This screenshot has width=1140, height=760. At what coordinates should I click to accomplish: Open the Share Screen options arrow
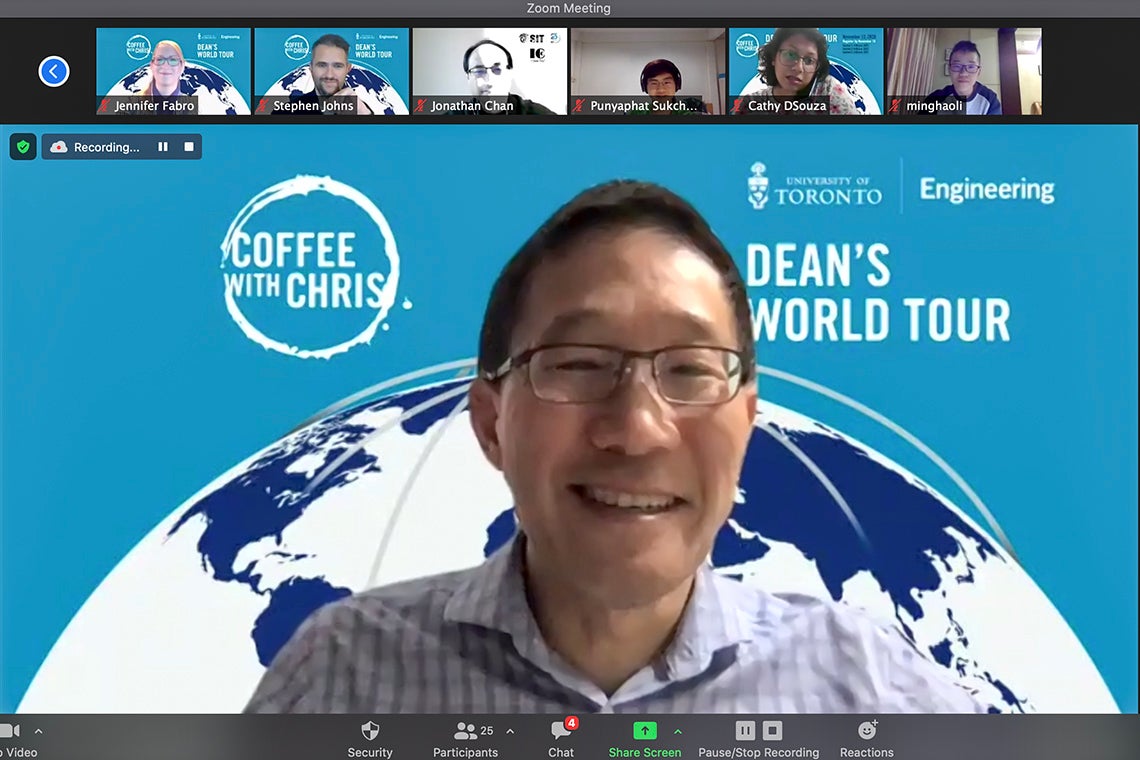678,731
